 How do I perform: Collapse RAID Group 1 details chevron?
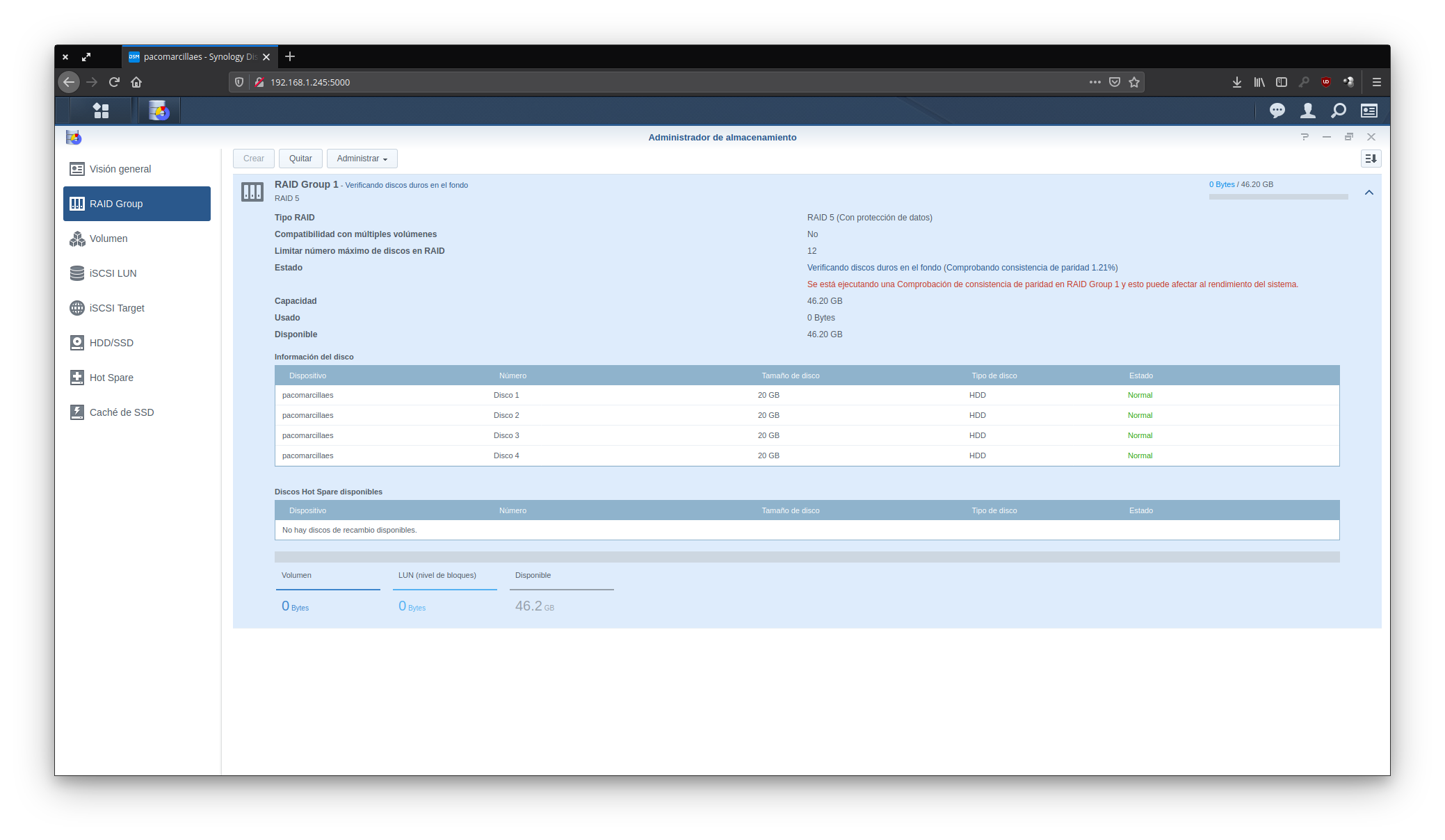point(1369,193)
